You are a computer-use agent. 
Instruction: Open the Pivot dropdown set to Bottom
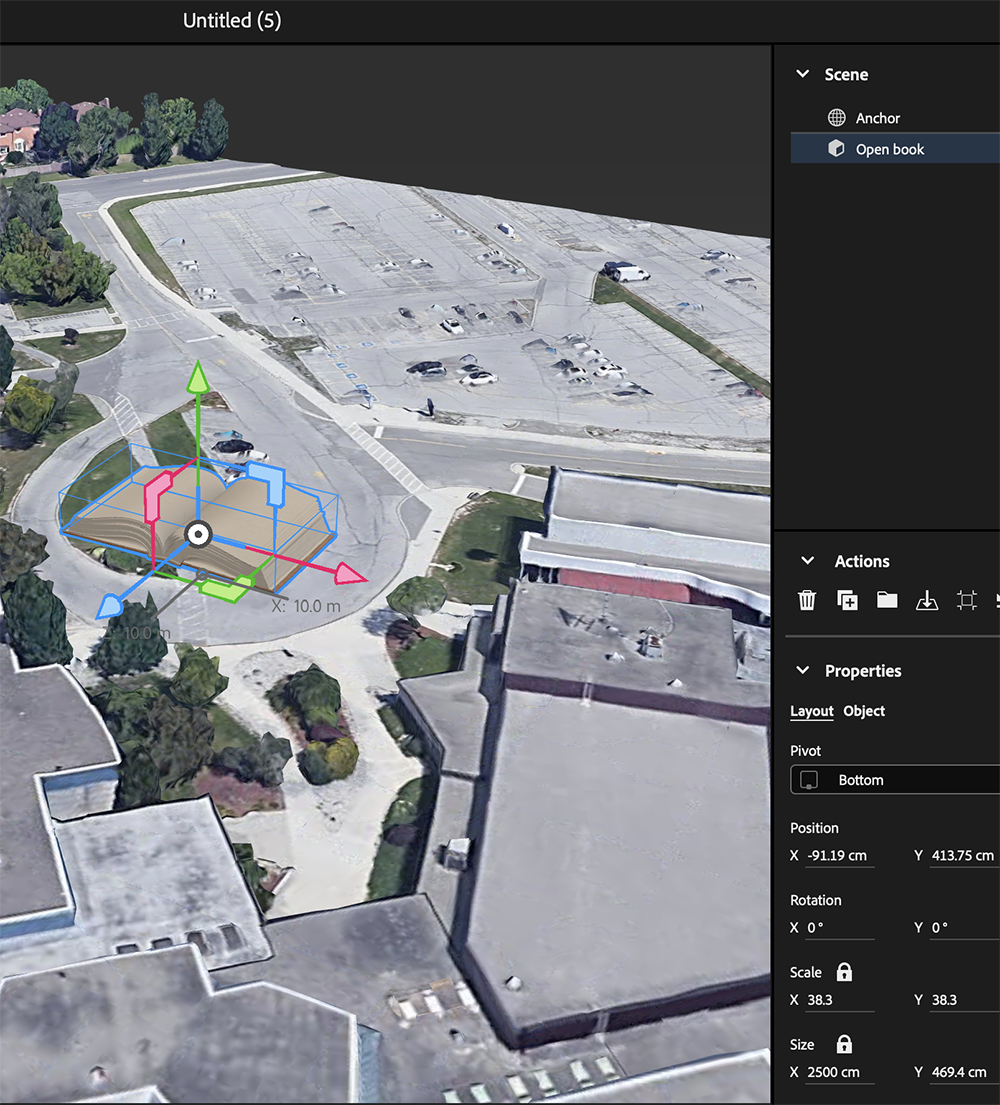click(893, 779)
